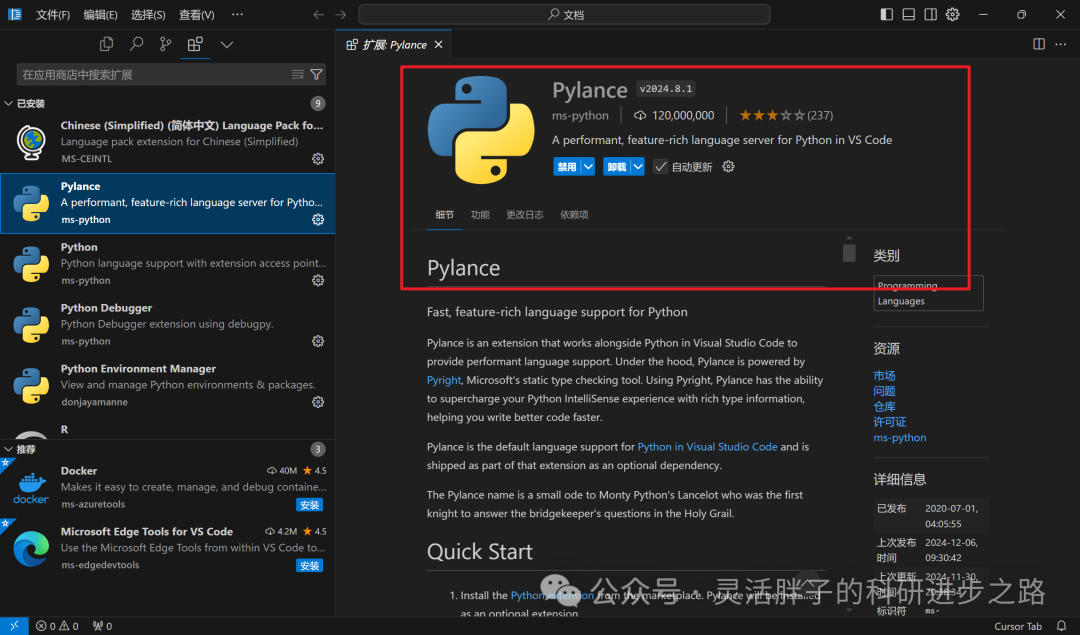Image resolution: width=1080 pixels, height=635 pixels.
Task: Open more actions in editor tab bar
Action: pyautogui.click(x=1061, y=44)
